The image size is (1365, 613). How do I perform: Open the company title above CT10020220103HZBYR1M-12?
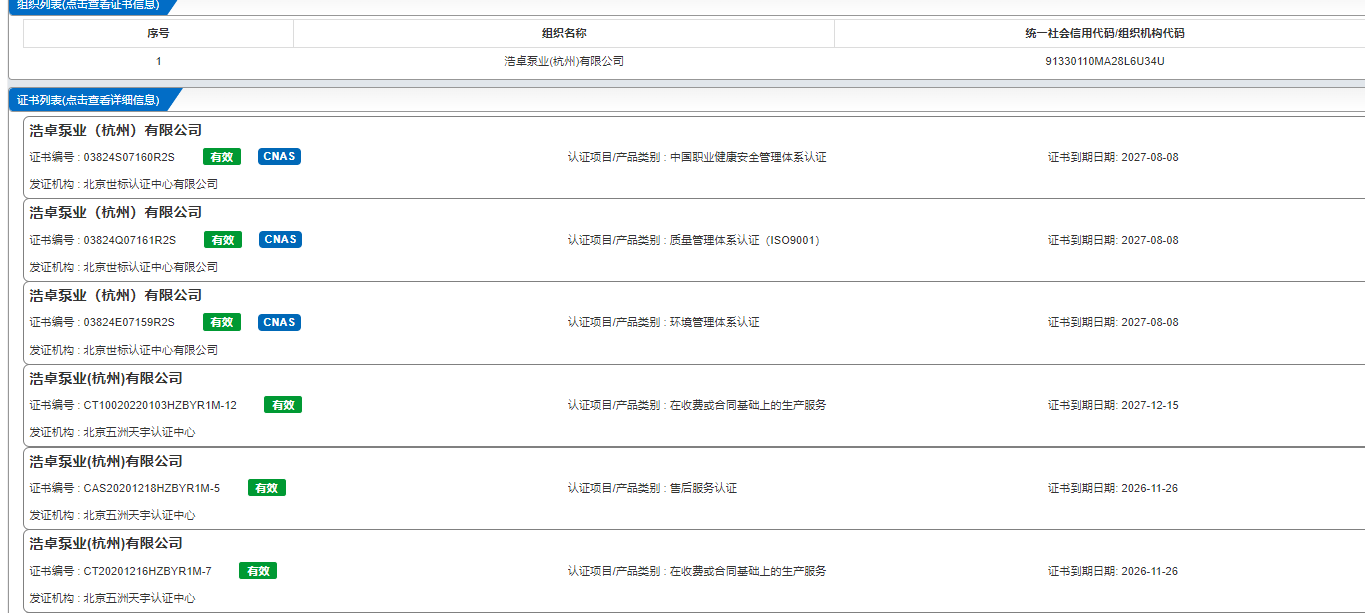click(x=106, y=378)
